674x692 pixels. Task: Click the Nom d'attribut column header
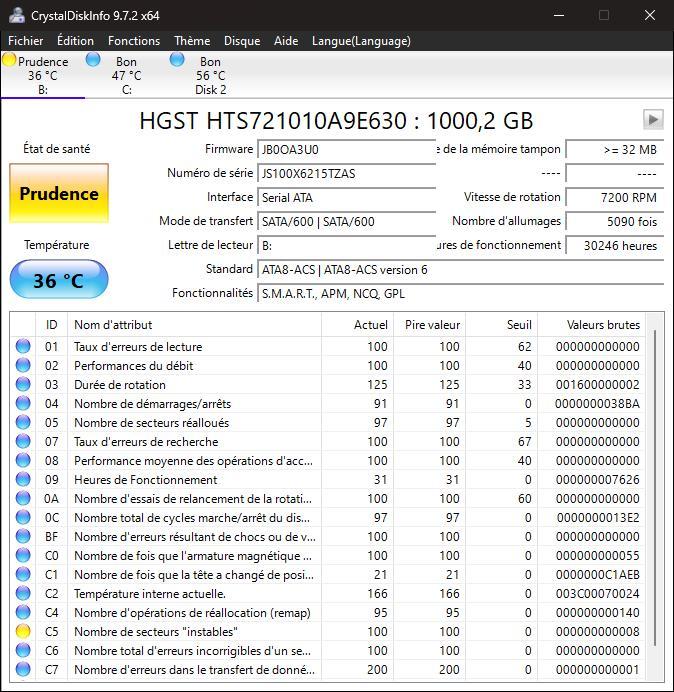pos(194,325)
